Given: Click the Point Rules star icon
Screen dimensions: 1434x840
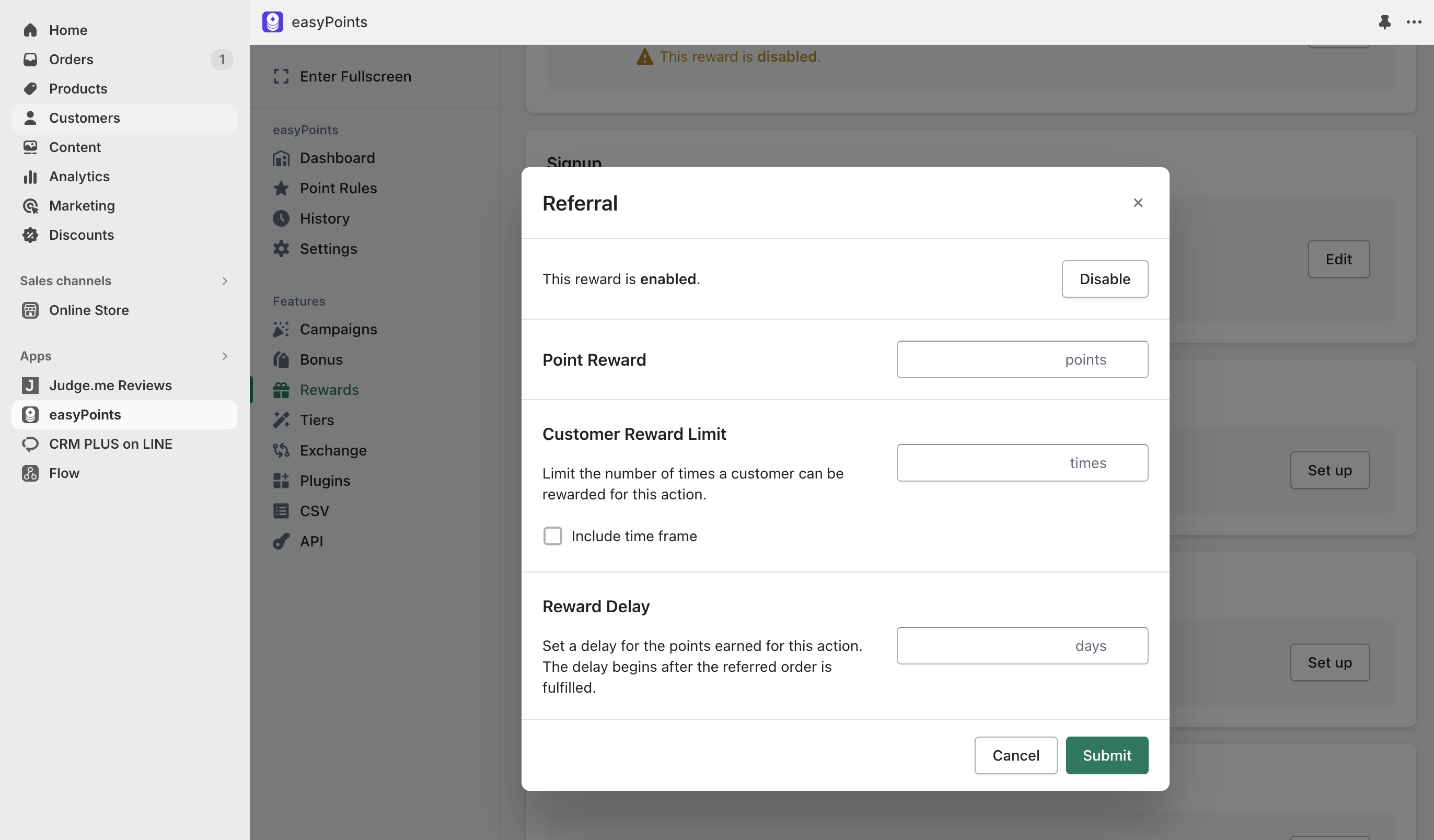Looking at the screenshot, I should pos(281,188).
